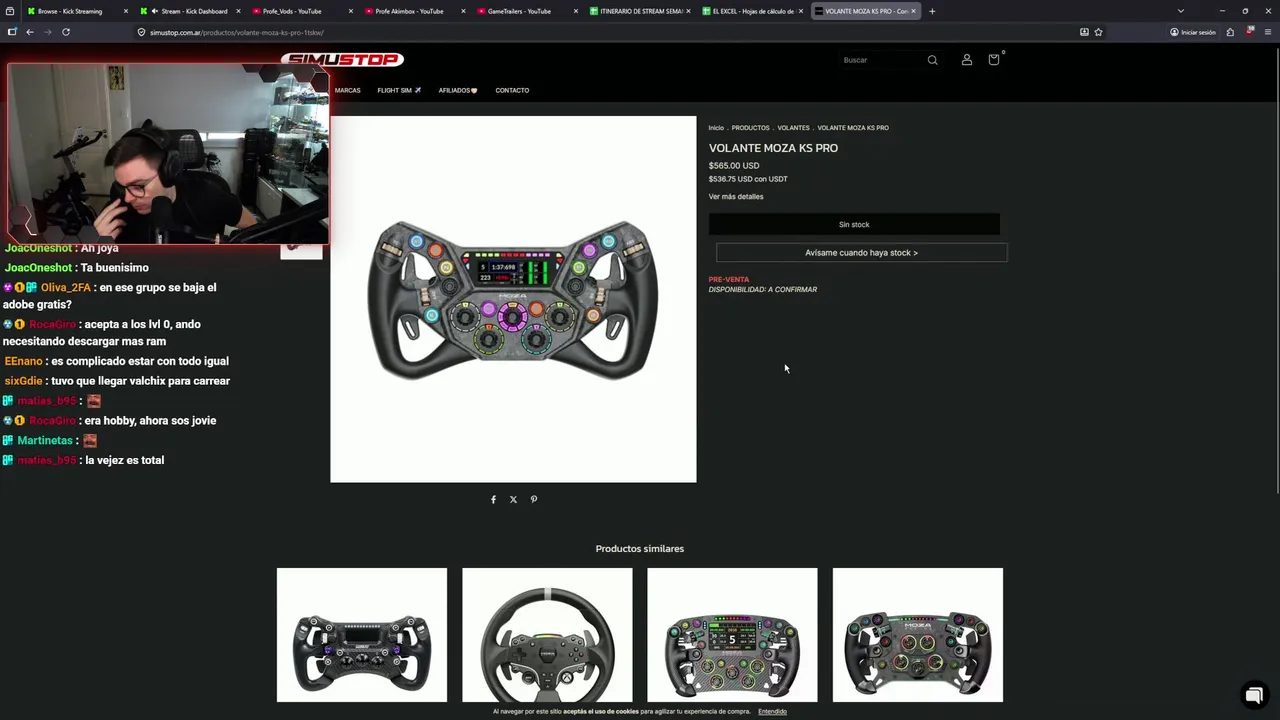Screen dimensions: 1280x720
Task: Click Entendido on cookie notice
Action: (x=772, y=712)
